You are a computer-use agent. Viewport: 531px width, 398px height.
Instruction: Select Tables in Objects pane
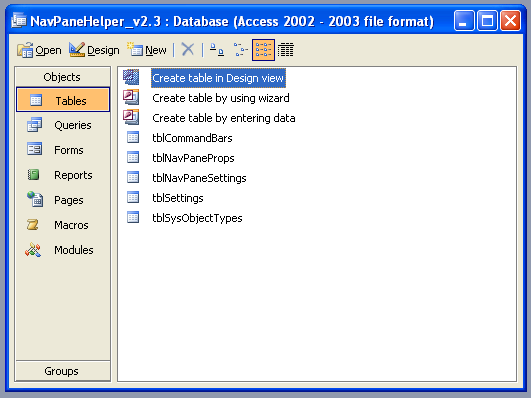pyautogui.click(x=63, y=100)
